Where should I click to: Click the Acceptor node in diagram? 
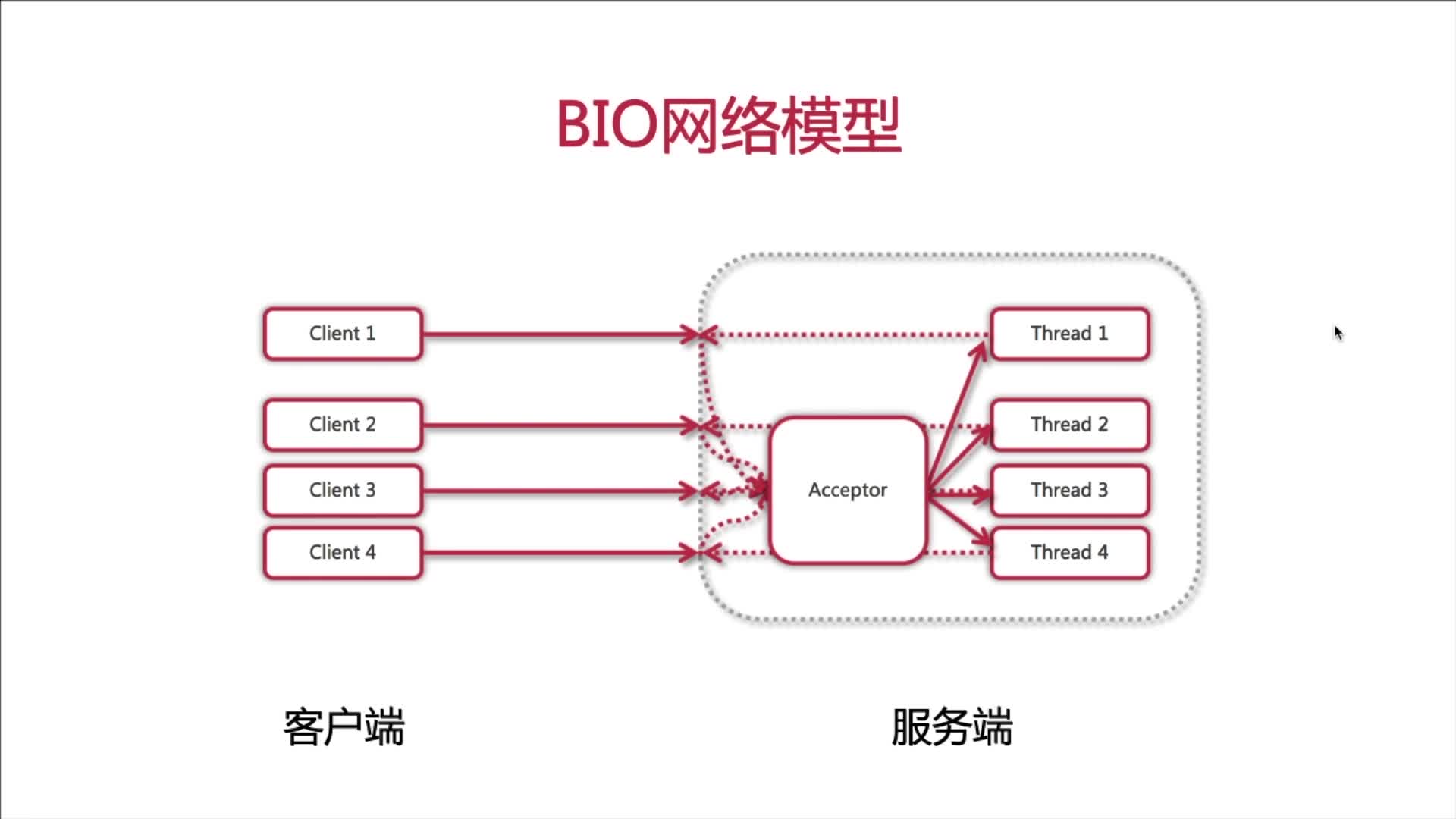pos(847,489)
